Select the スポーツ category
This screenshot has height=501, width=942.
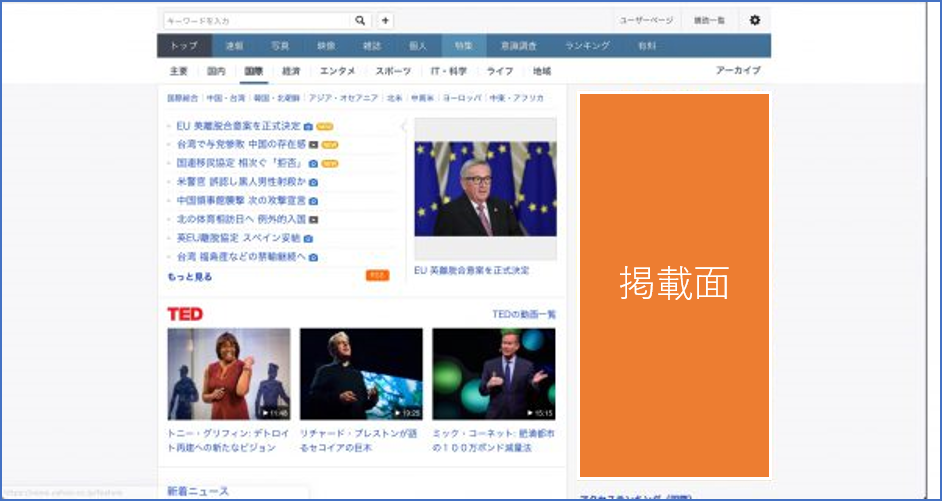tap(393, 71)
